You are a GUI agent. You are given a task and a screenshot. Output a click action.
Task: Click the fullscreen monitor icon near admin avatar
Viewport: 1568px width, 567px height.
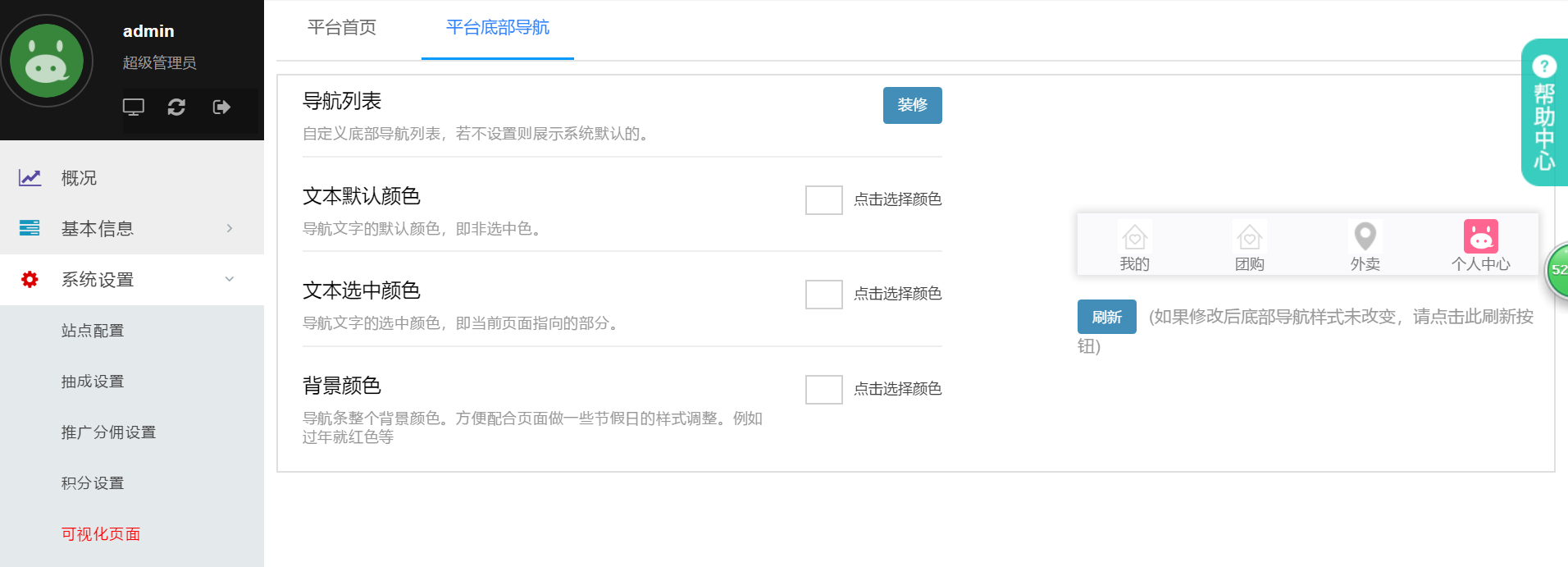click(x=133, y=107)
